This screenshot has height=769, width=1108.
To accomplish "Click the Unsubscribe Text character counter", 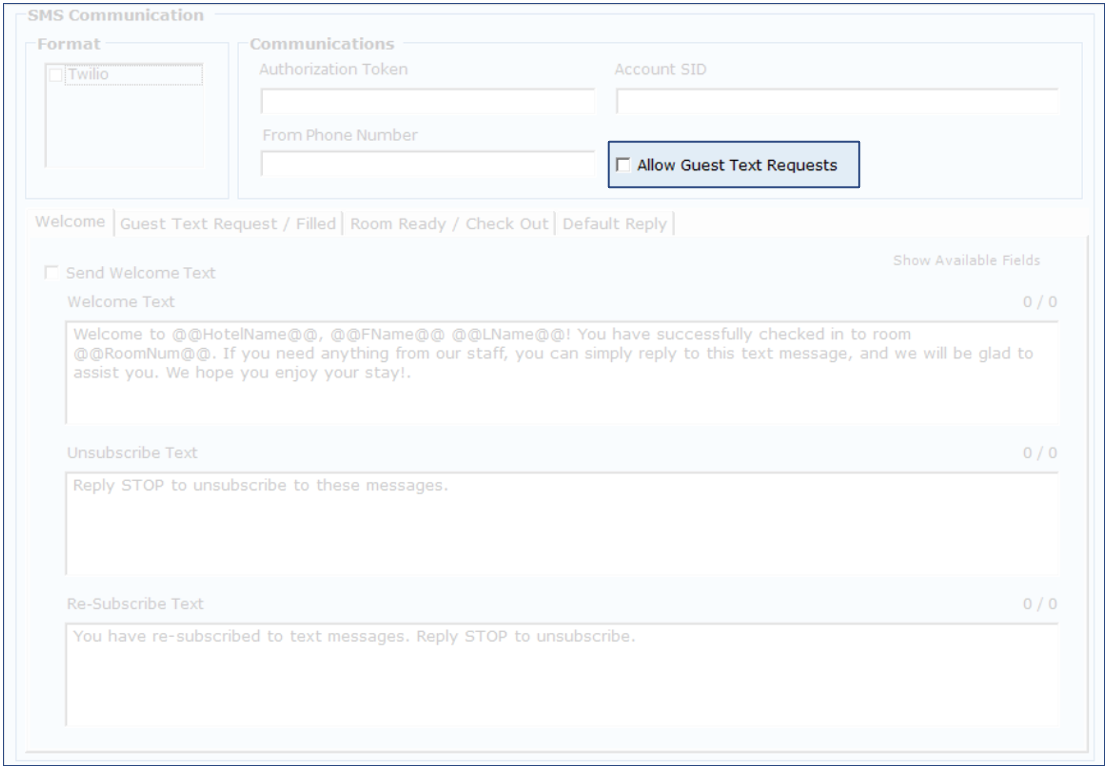I will point(1039,453).
